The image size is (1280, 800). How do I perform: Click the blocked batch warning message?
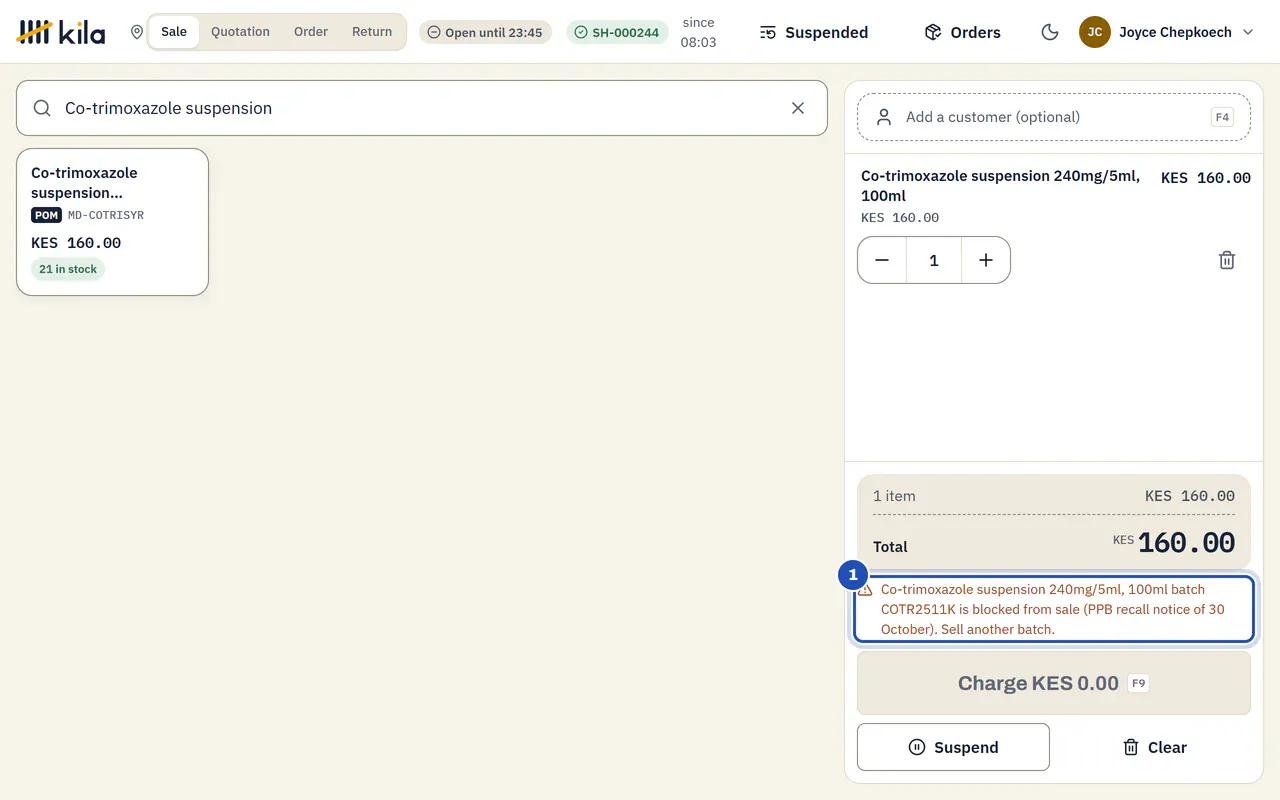pos(1054,609)
